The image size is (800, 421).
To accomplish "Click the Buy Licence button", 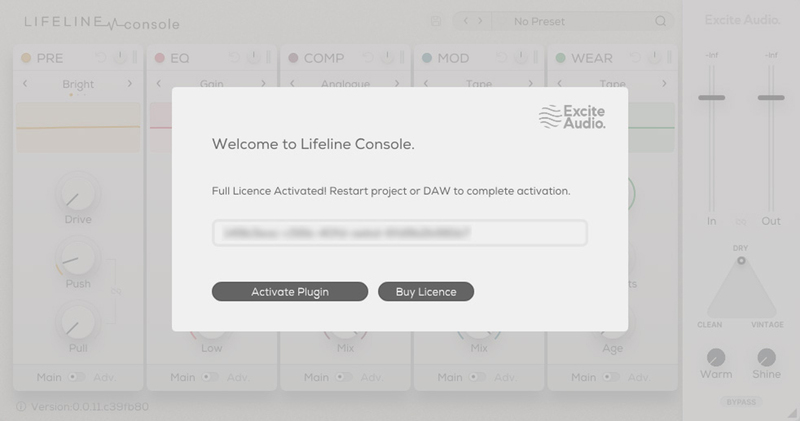I will pyautogui.click(x=426, y=291).
